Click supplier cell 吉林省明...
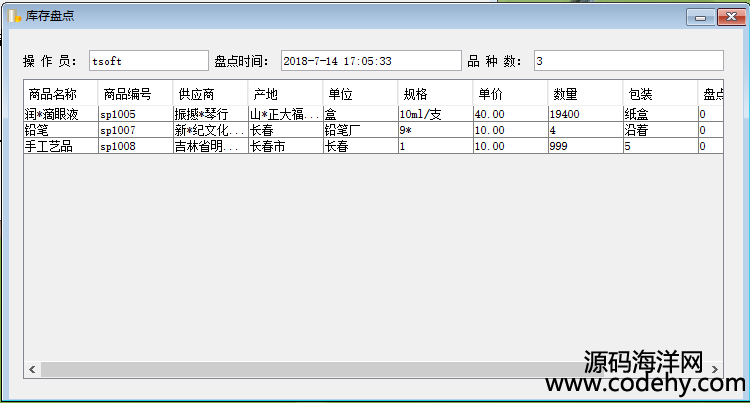This screenshot has height=403, width=750. (x=210, y=146)
